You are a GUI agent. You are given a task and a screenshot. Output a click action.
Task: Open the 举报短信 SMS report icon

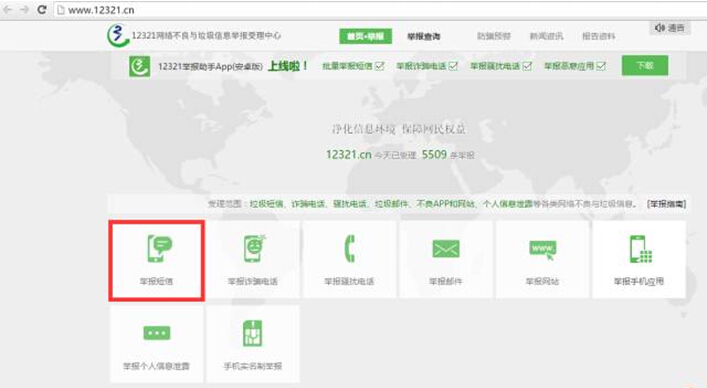[160, 248]
